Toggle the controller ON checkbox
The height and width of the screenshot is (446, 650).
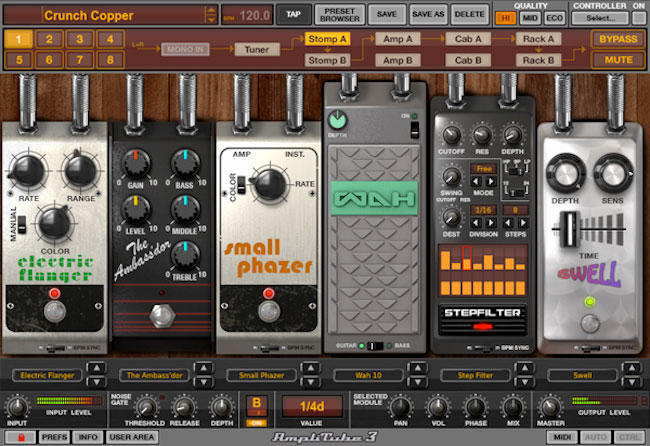click(x=638, y=18)
